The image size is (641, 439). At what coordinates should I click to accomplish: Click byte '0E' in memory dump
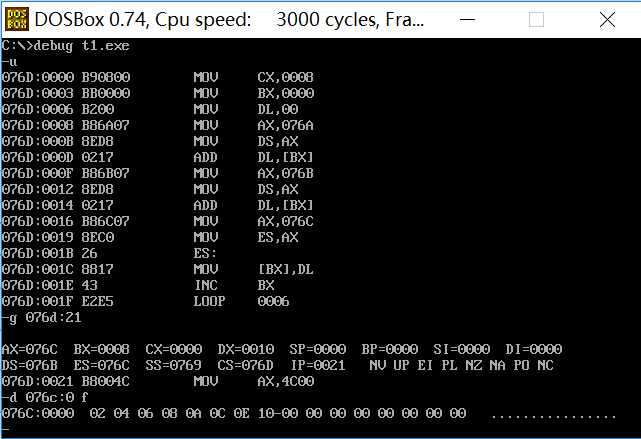point(241,413)
